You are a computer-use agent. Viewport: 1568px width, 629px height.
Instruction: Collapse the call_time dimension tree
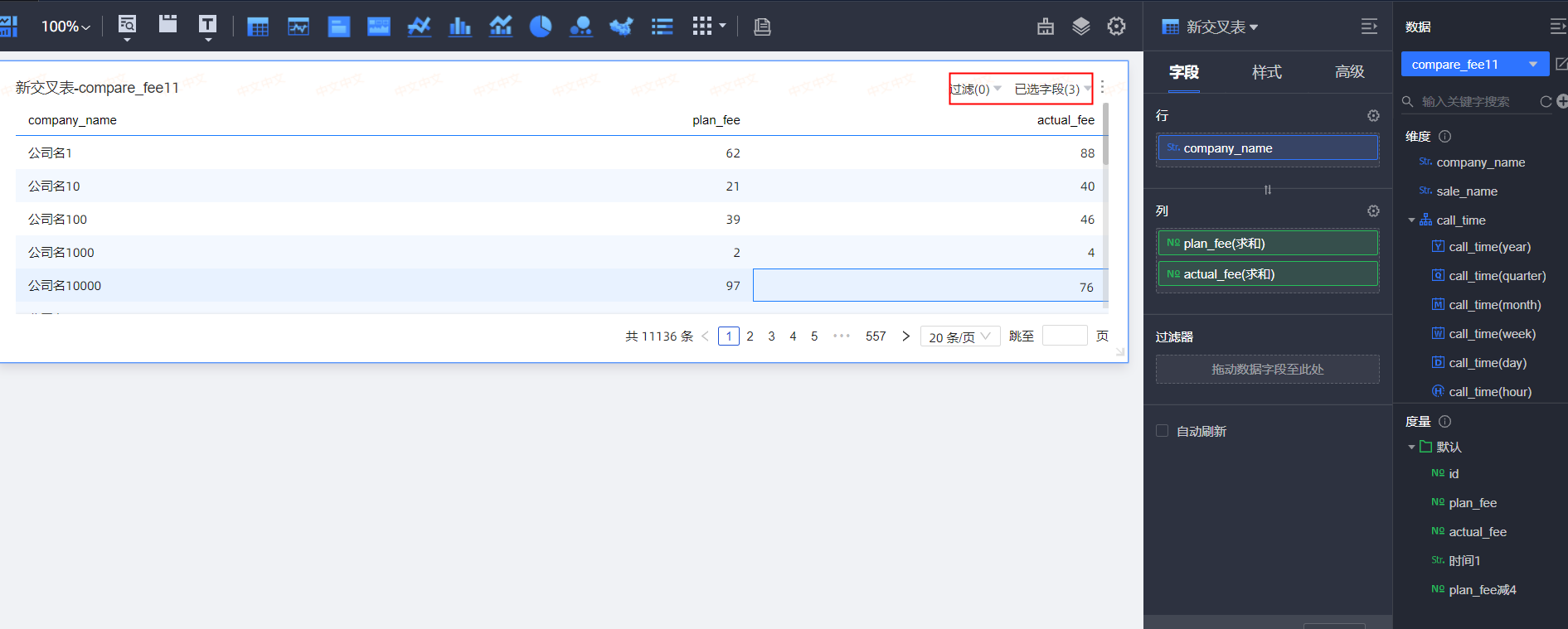coord(1412,220)
